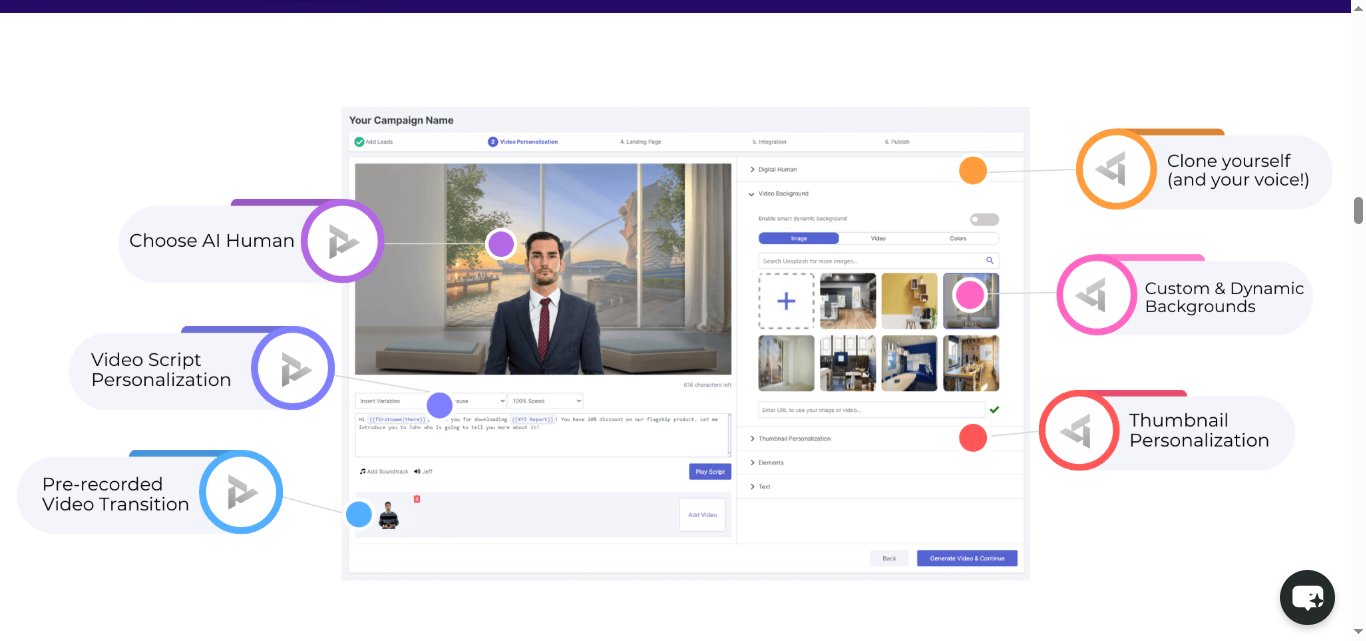This screenshot has height=641, width=1366.
Task: Click the pink hotspot dot on the background thumbnail
Action: pyautogui.click(x=969, y=295)
